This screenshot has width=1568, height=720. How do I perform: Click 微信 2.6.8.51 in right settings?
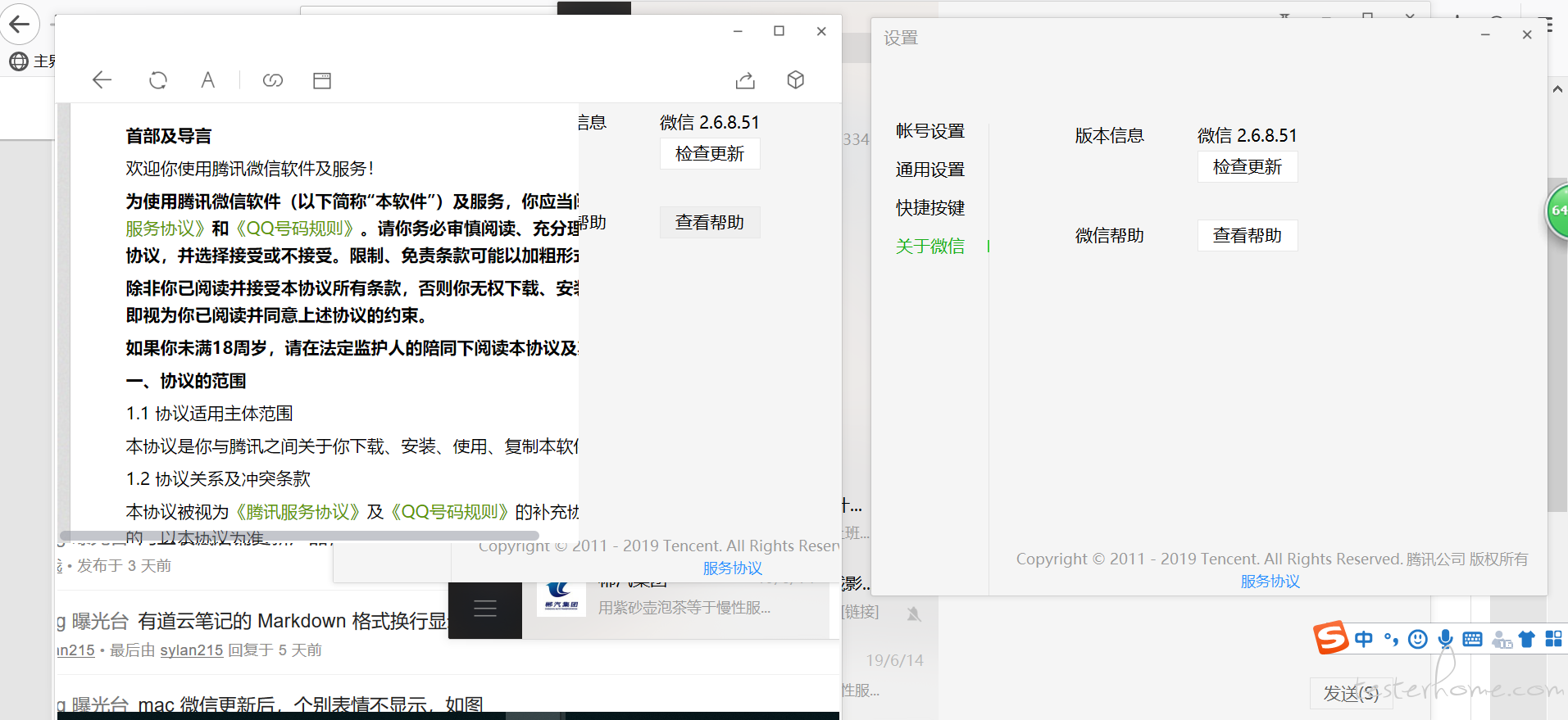(1247, 135)
